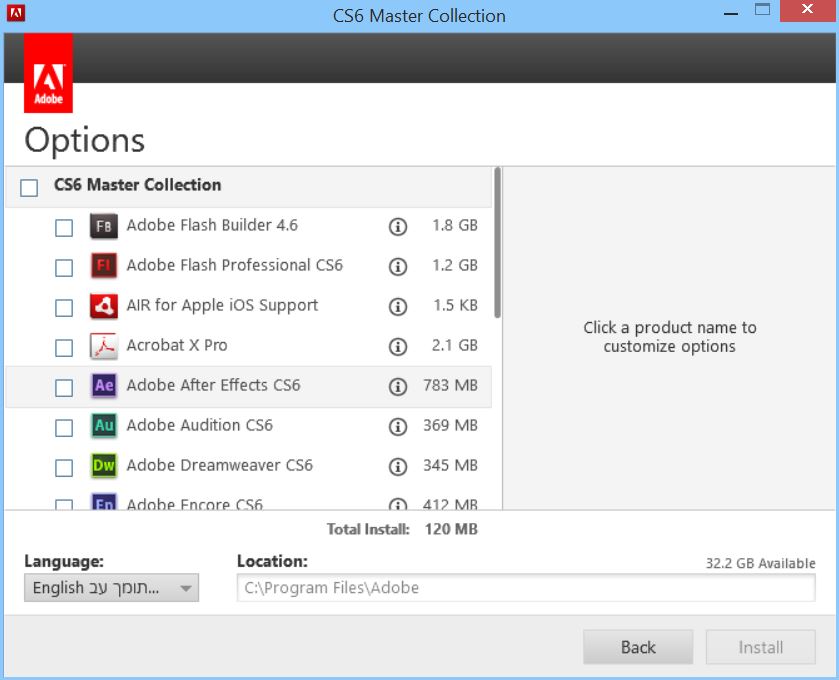This screenshot has height=680, width=839.
Task: Open info for AIR for Apple iOS Support
Action: click(x=398, y=307)
